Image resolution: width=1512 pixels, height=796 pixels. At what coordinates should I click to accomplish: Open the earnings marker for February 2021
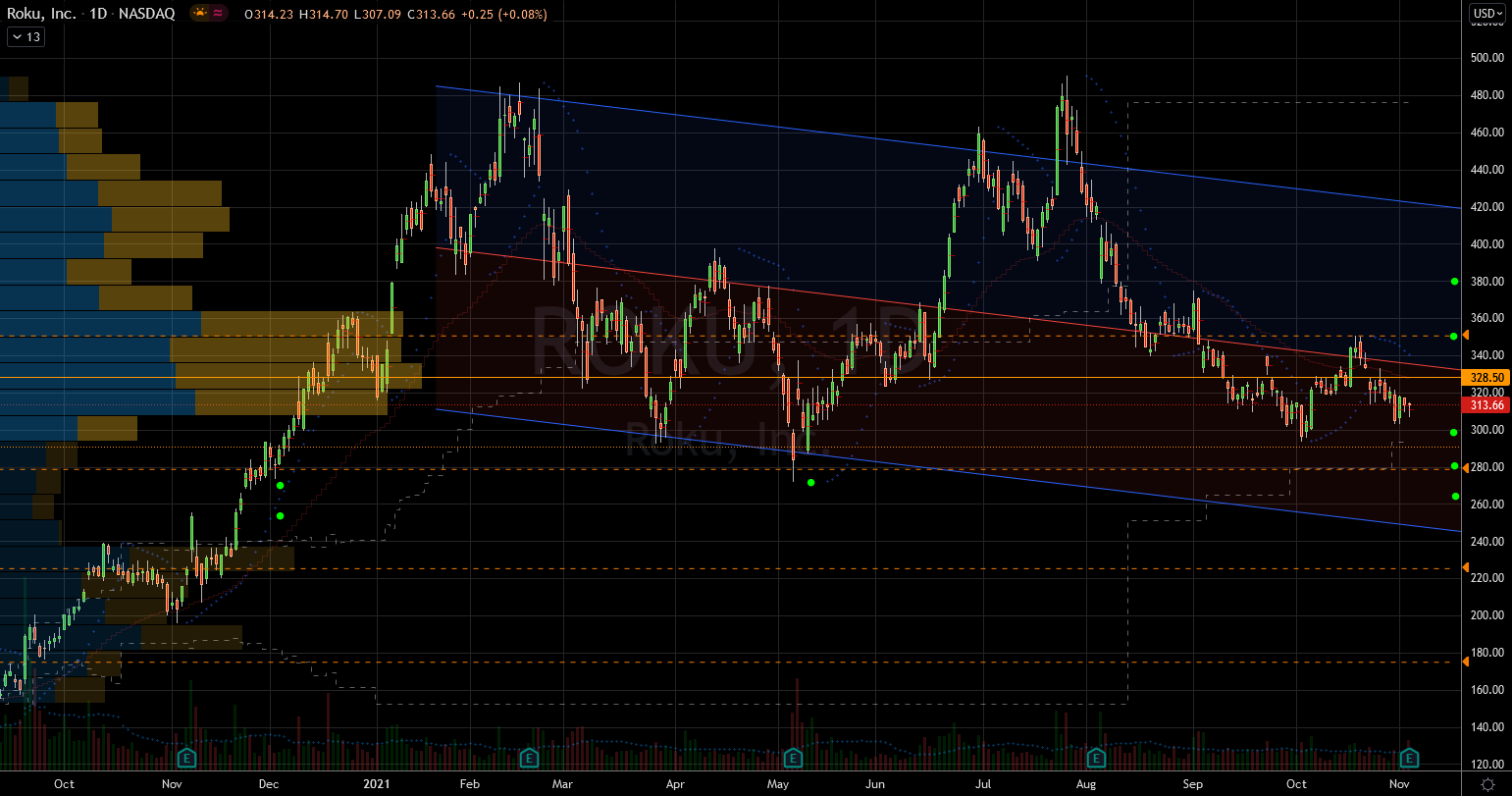pos(529,758)
